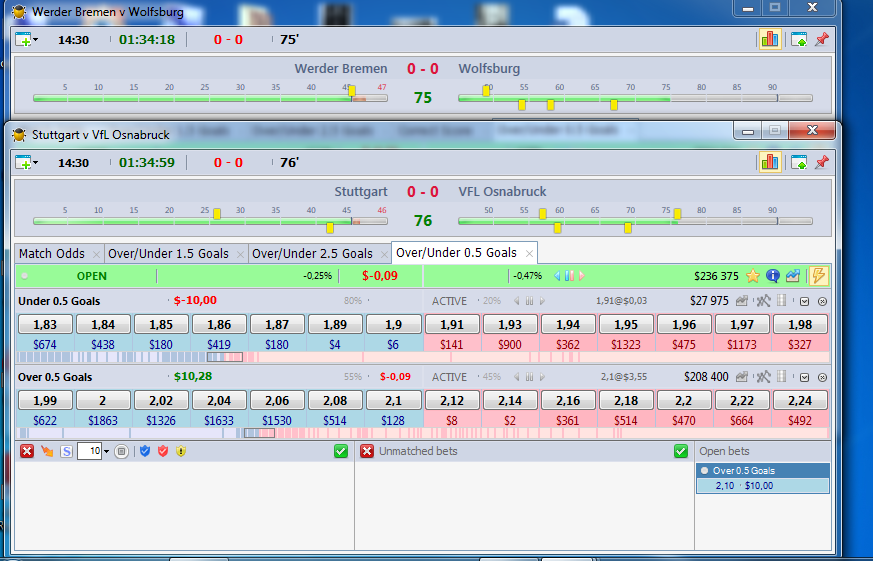Screen dimensions: 873x561
Task: Open the bar chart icon in Werder Bremen window
Action: coord(770,40)
